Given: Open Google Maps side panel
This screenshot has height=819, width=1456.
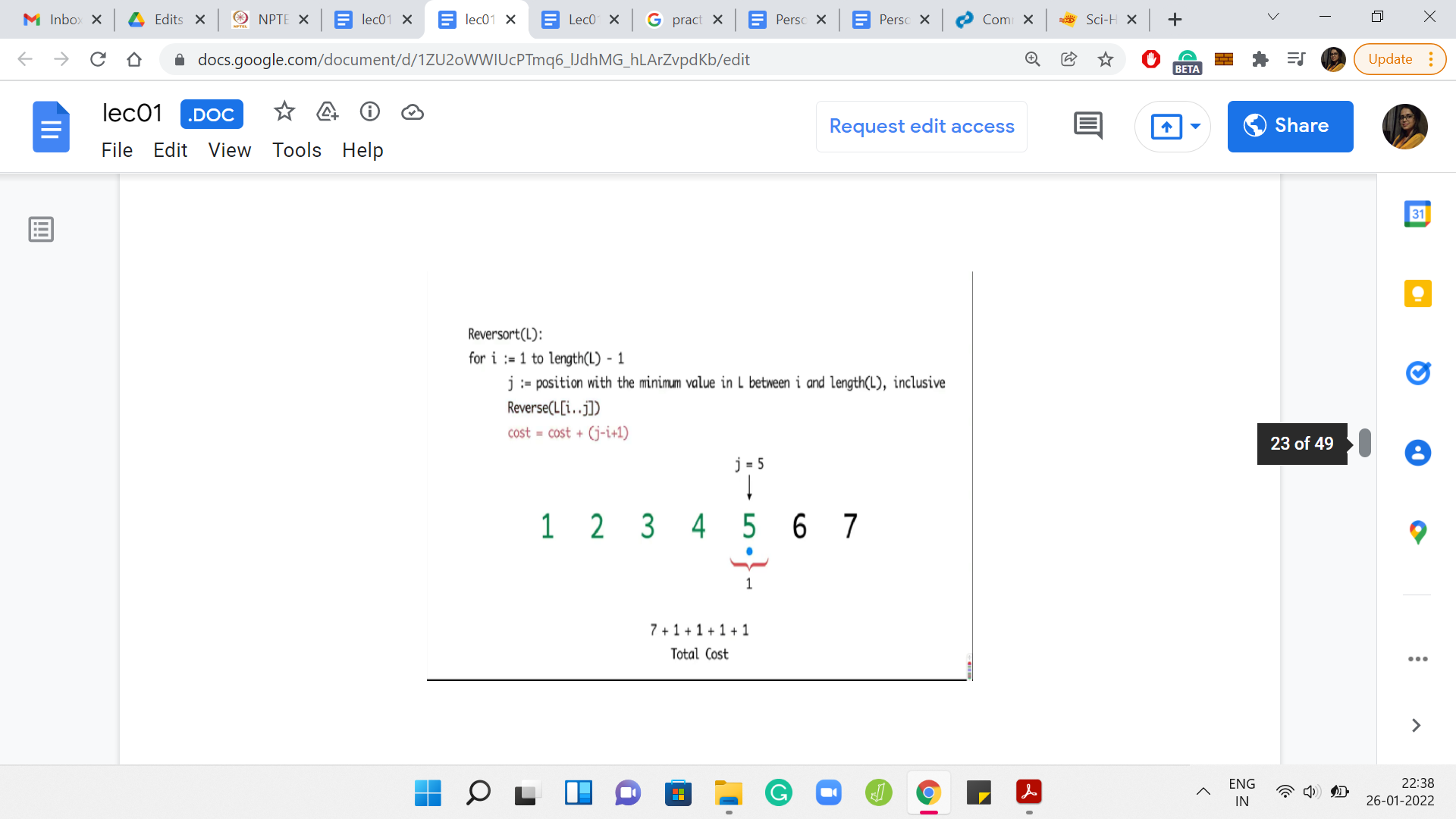Looking at the screenshot, I should point(1417,532).
